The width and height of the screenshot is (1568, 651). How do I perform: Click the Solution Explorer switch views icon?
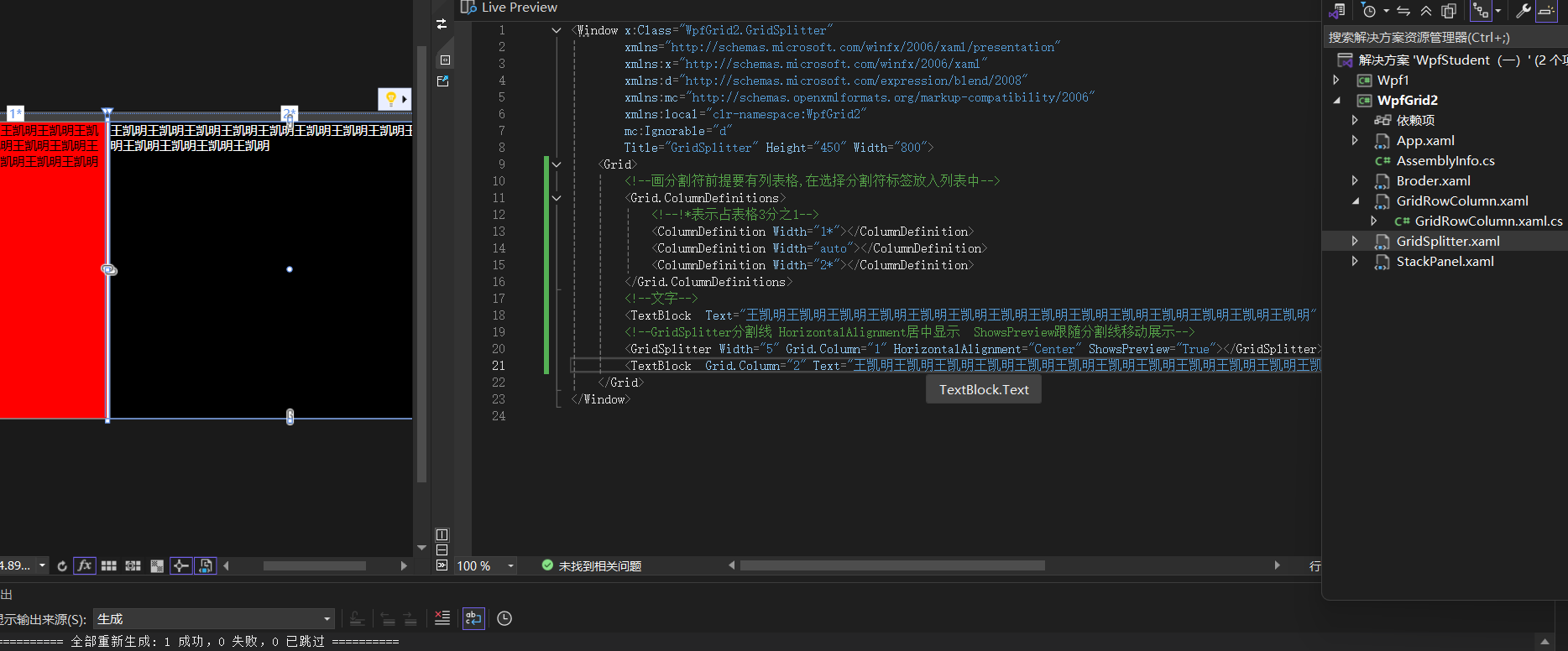click(x=1337, y=11)
